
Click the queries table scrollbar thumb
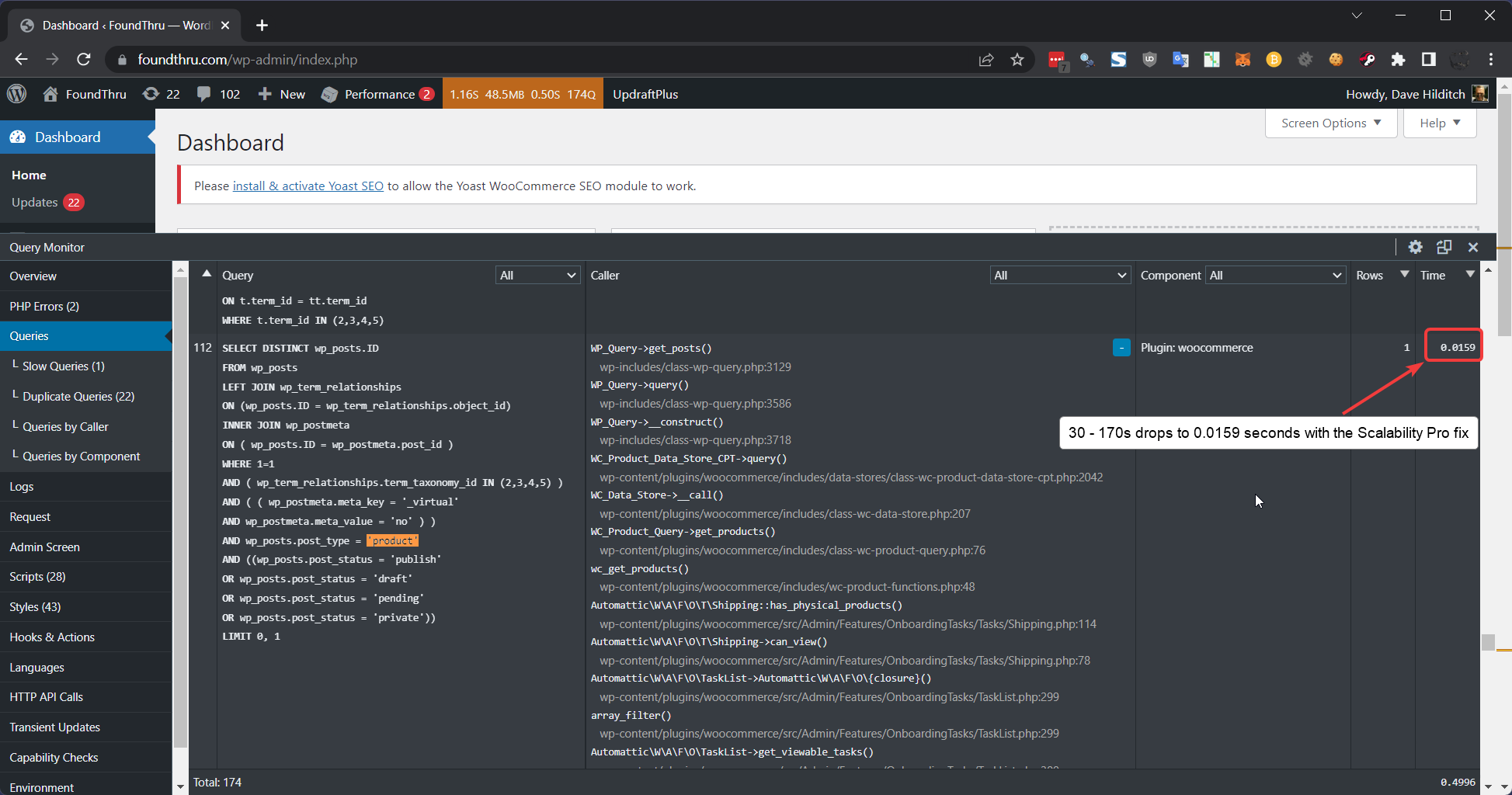coord(1488,642)
